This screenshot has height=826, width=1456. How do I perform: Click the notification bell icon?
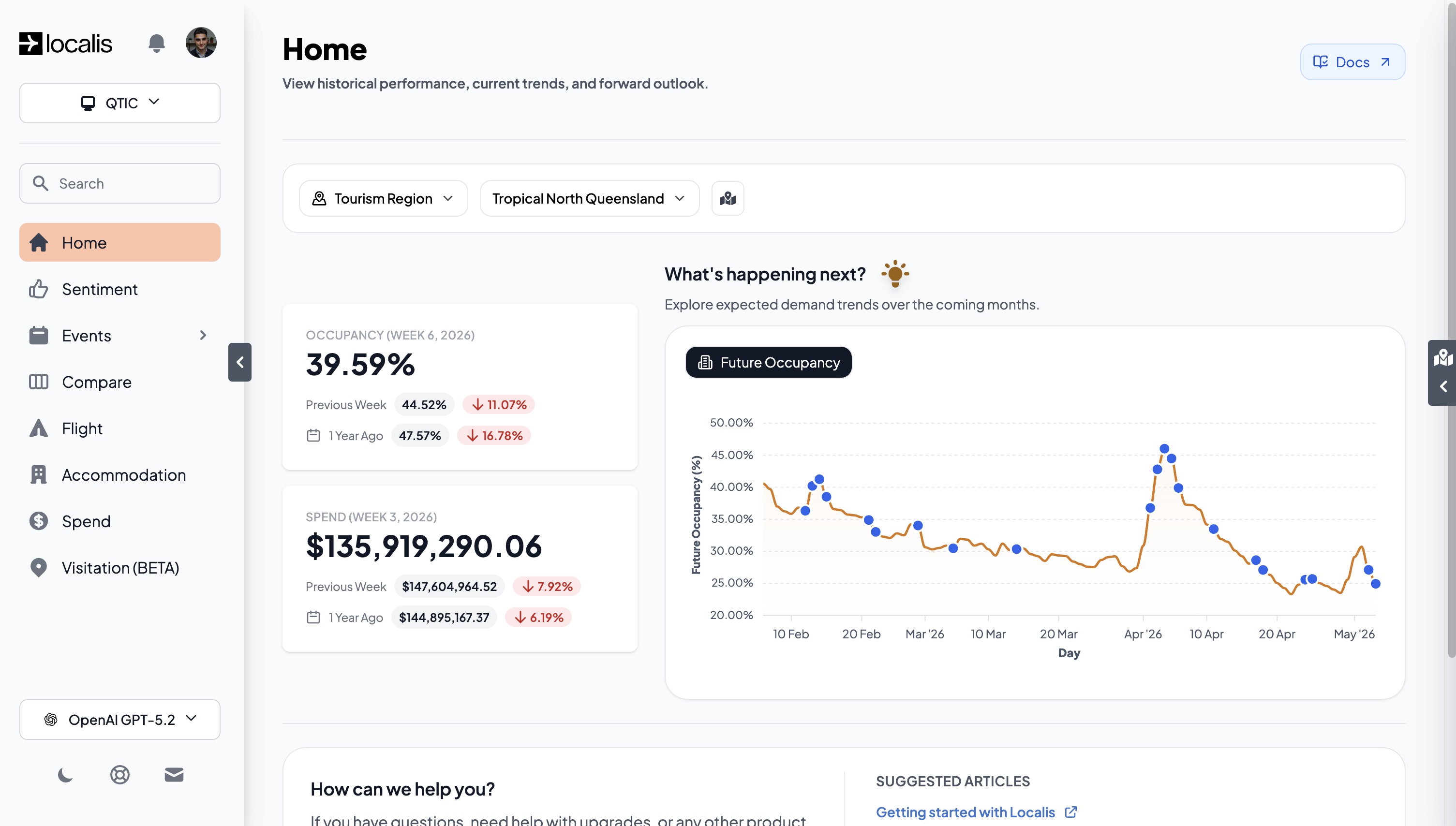156,43
